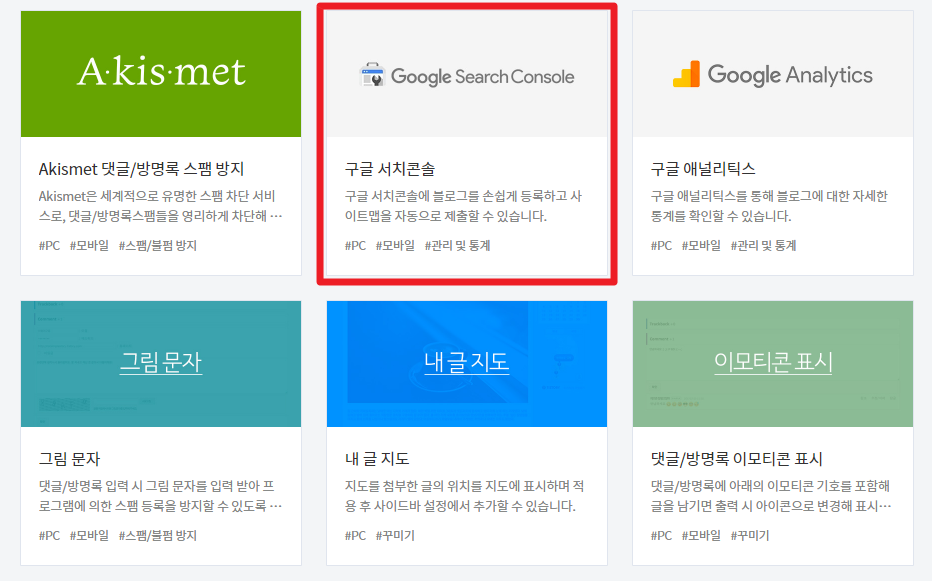This screenshot has height=581, width=932.
Task: Click '#스팸/블펌 방지' tag on Akismet card
Action: tap(158, 246)
